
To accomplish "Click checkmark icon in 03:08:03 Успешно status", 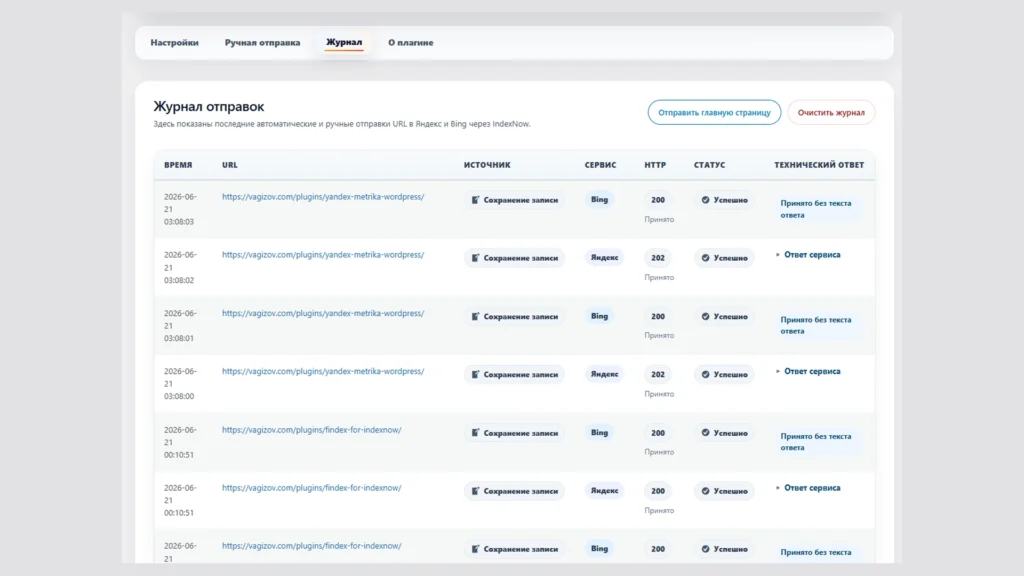I will pyautogui.click(x=705, y=200).
